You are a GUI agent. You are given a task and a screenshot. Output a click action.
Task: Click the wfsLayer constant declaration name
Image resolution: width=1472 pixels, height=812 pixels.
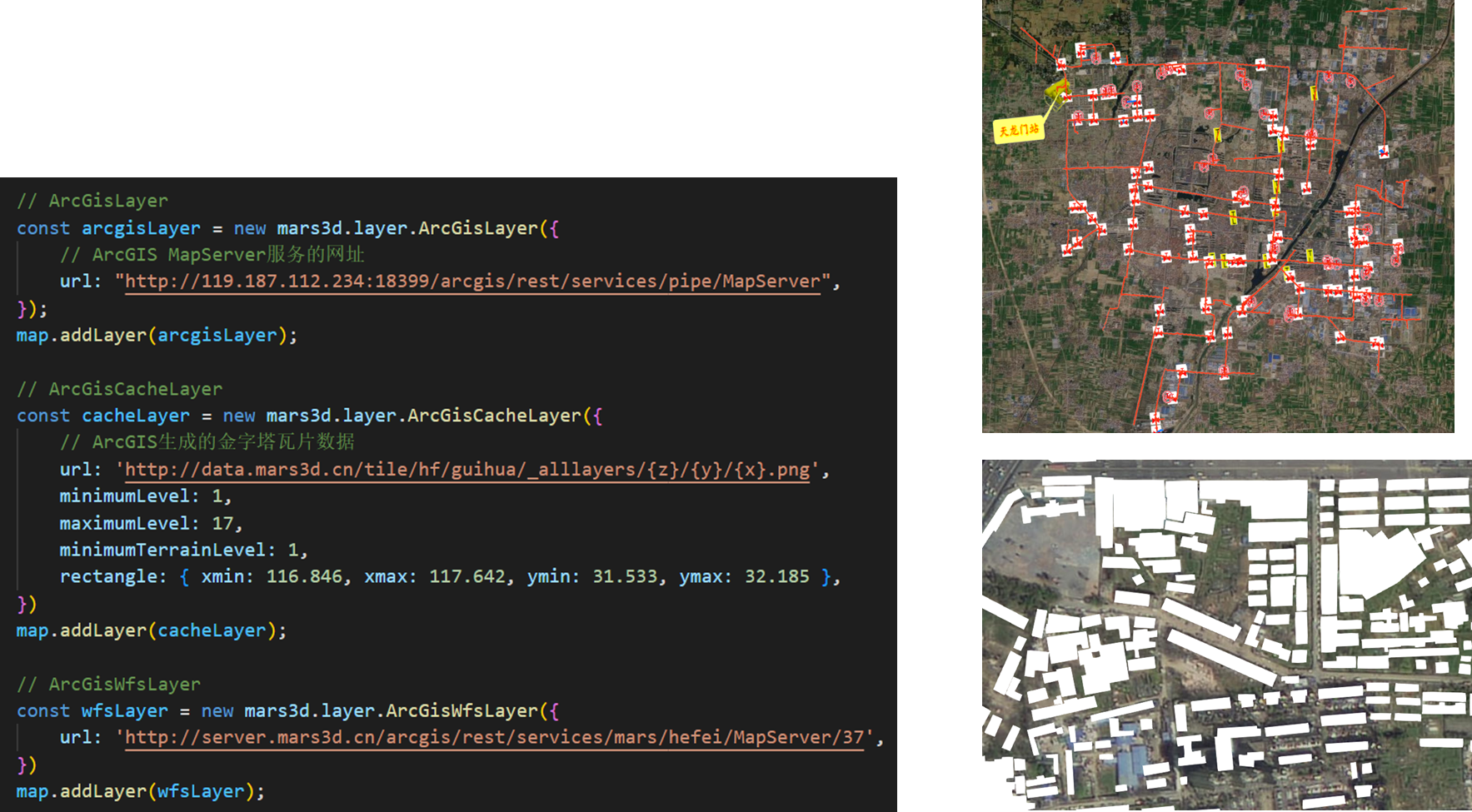(x=125, y=711)
